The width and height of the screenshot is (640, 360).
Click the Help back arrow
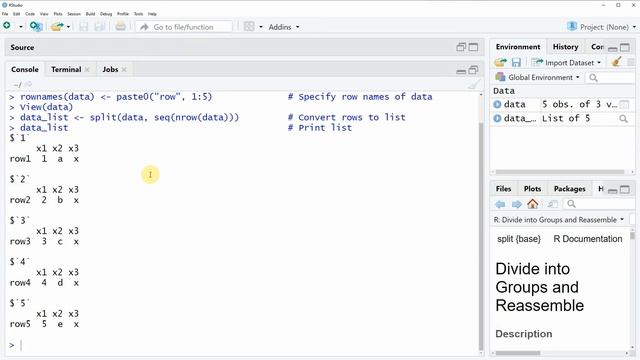(500, 204)
